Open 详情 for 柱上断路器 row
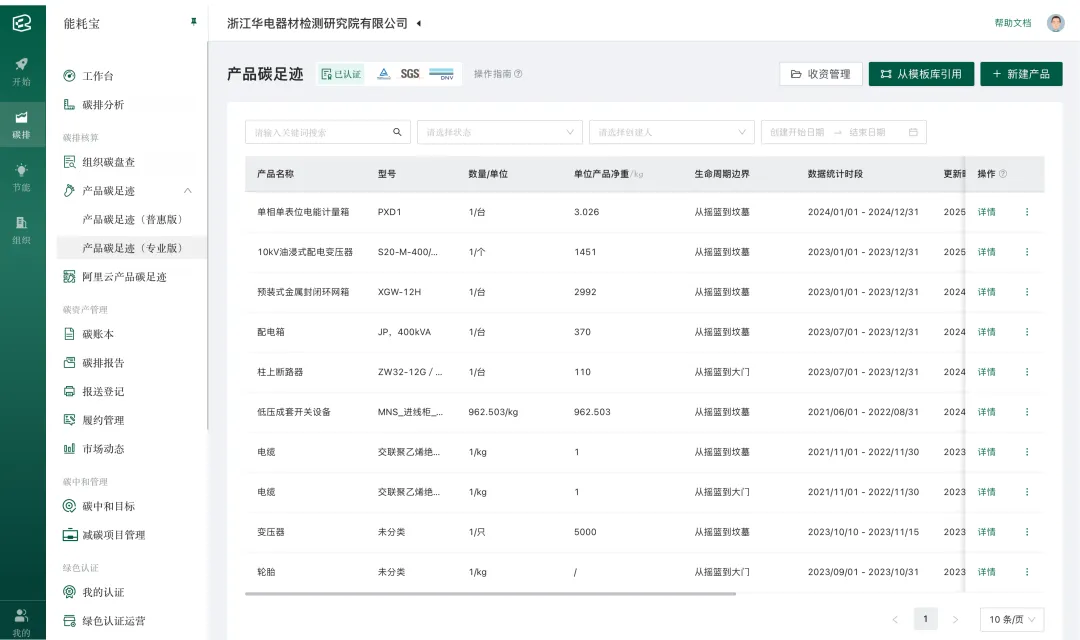The width and height of the screenshot is (1080, 640). [x=986, y=372]
